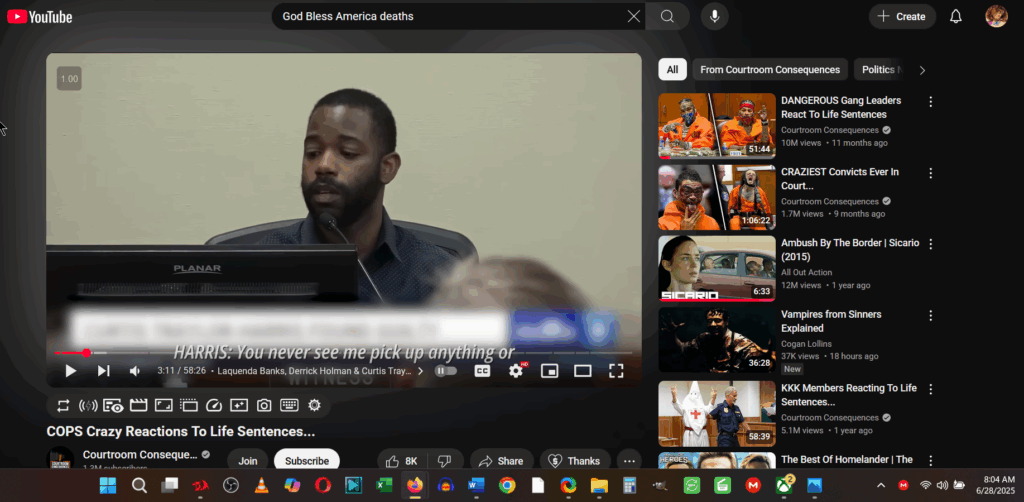Open options for DANGEROUS Gang Leaders video
1024x502 pixels.
point(931,102)
